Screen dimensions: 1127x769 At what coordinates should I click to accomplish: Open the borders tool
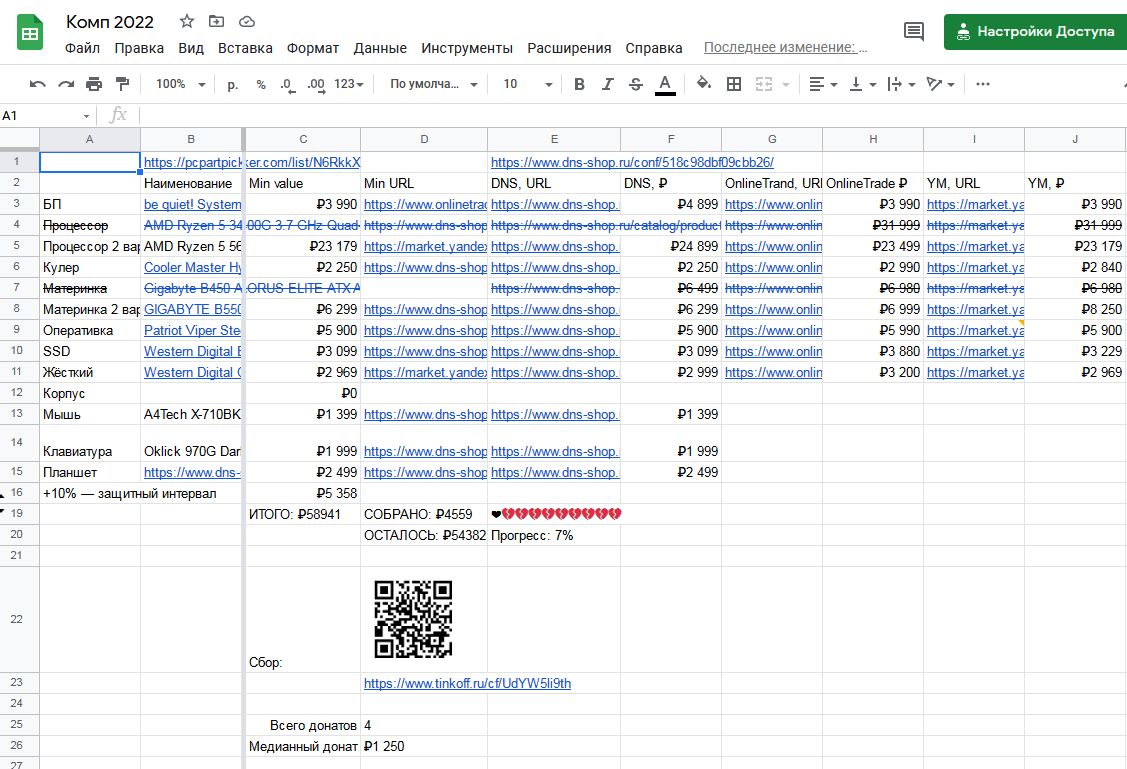click(x=734, y=84)
